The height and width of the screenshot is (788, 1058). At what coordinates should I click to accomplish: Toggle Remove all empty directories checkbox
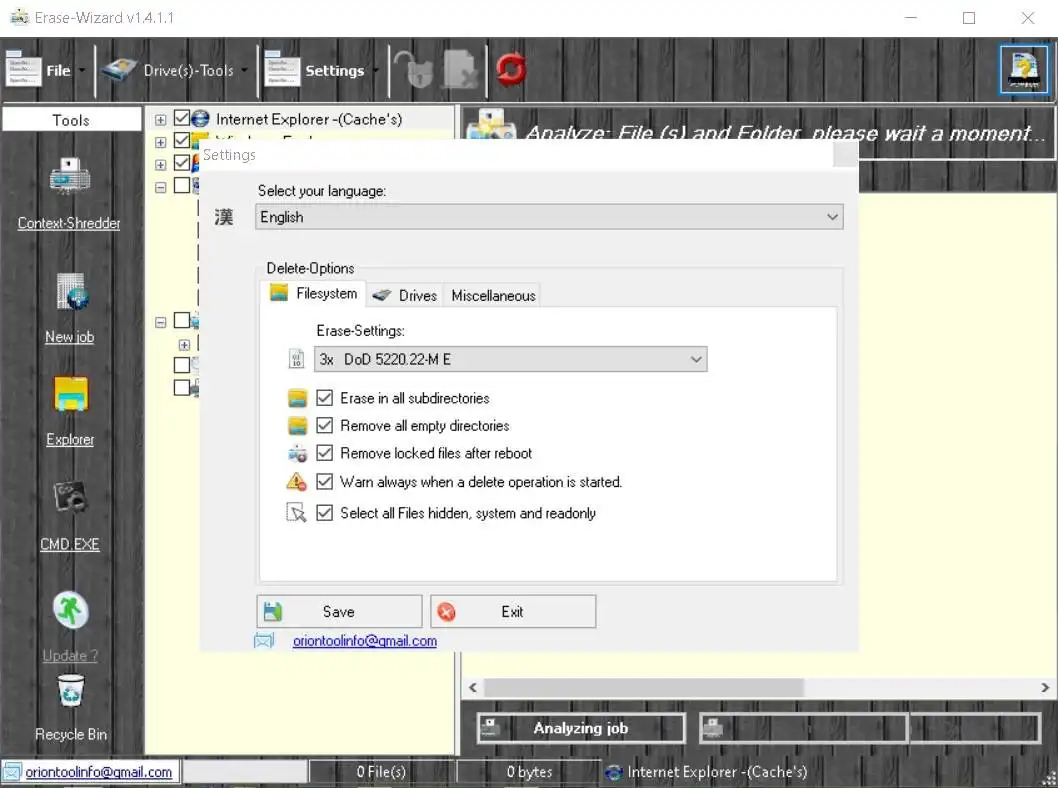(x=325, y=426)
